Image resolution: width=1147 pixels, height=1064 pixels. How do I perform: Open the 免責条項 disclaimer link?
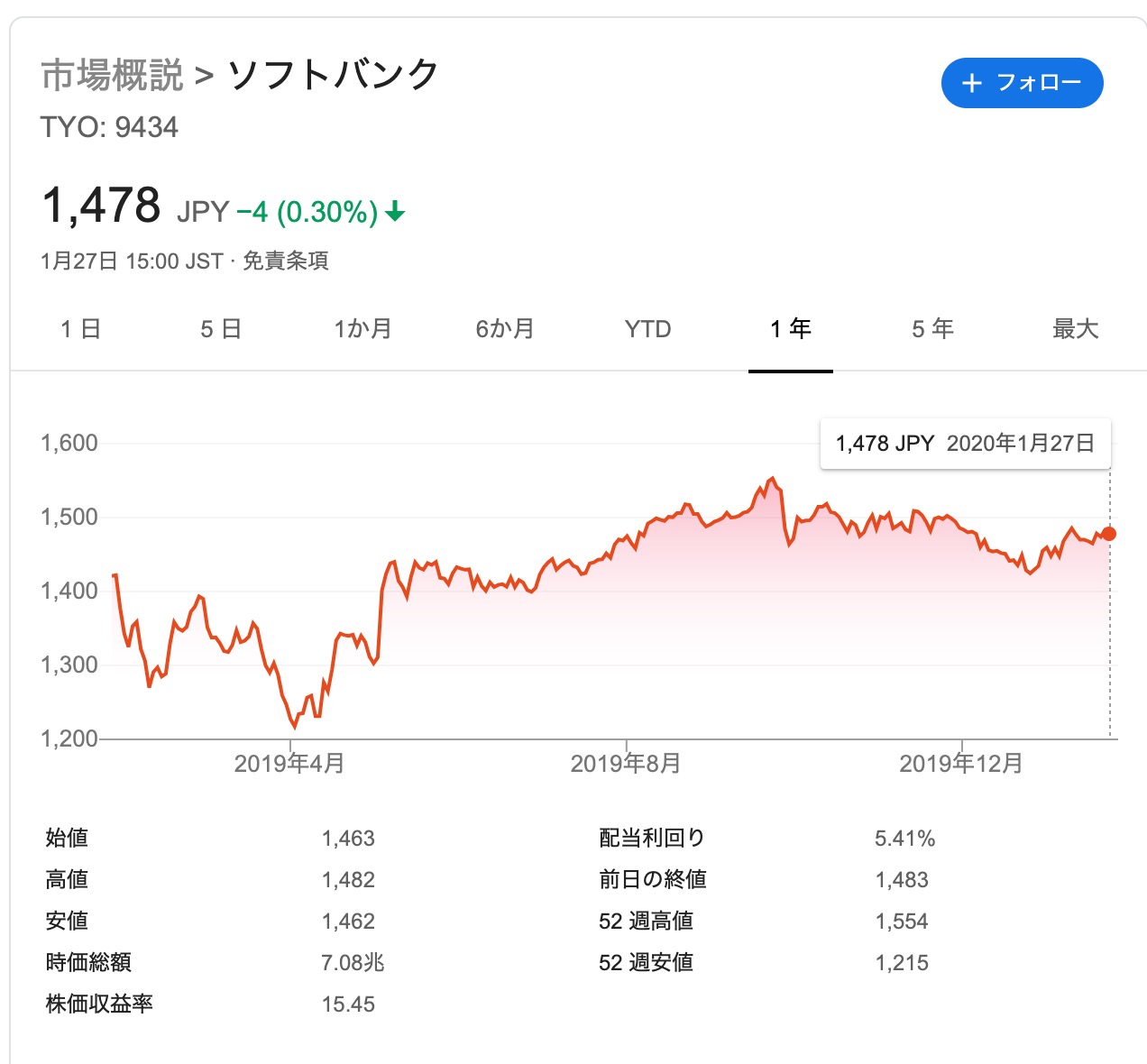click(286, 261)
